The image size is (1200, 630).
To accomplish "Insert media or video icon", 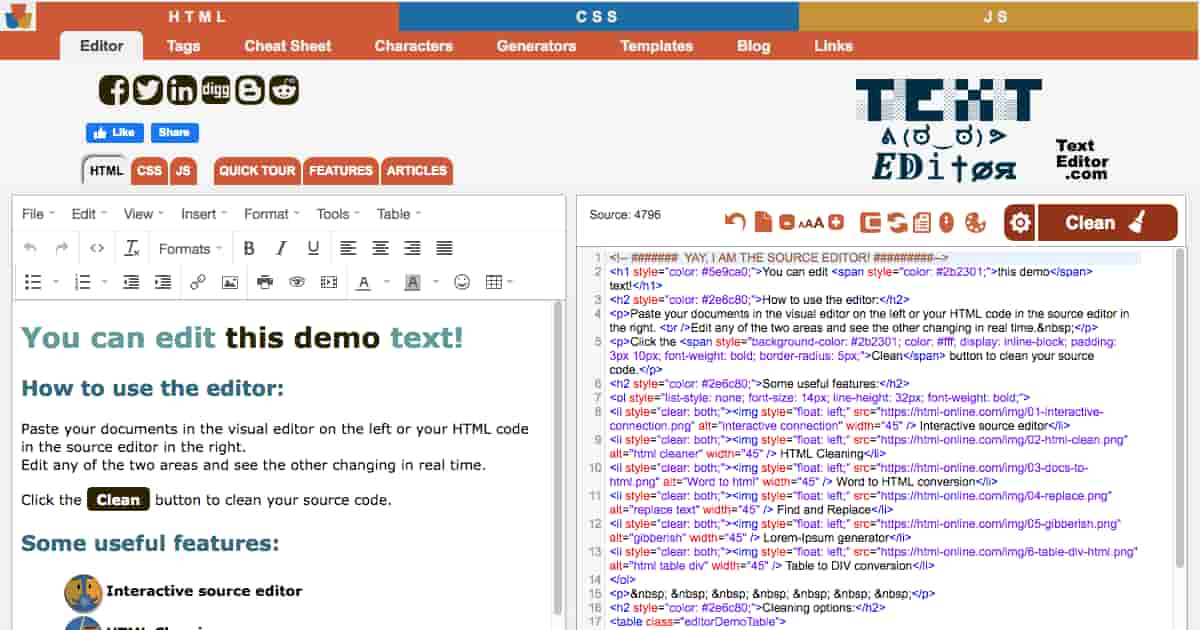I will click(x=329, y=282).
